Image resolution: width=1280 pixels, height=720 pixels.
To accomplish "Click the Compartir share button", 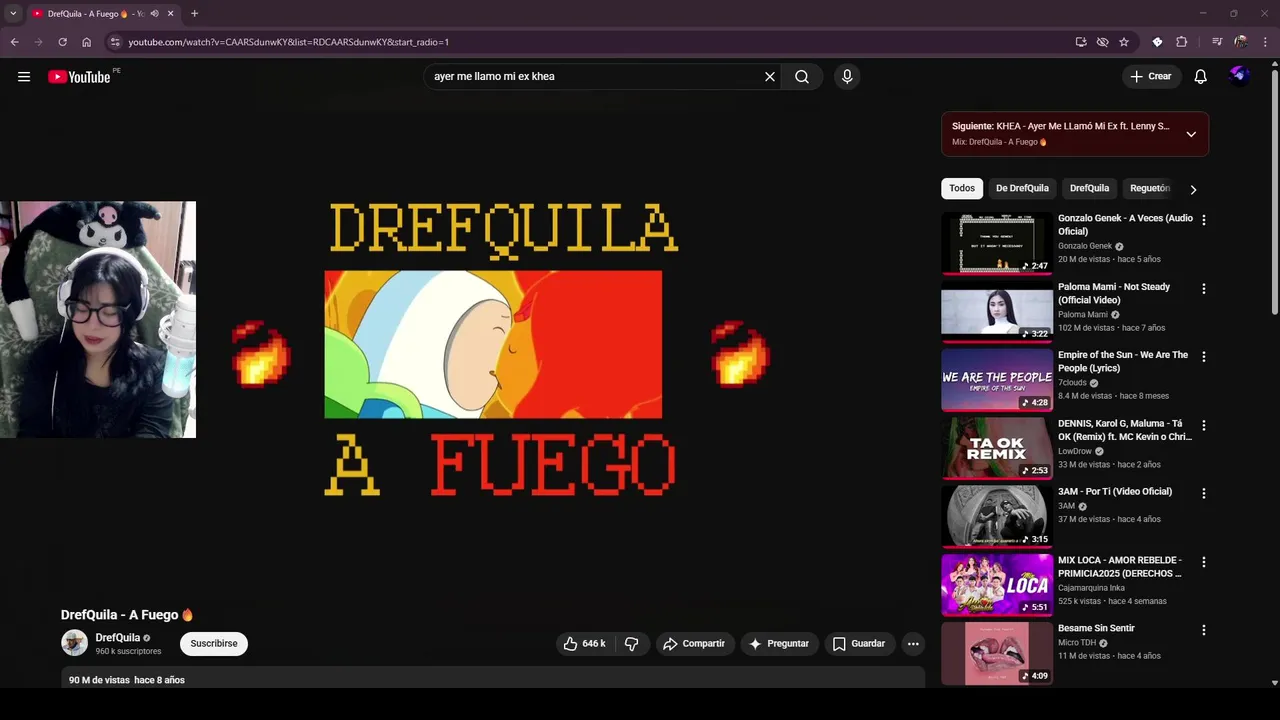I will tap(694, 644).
